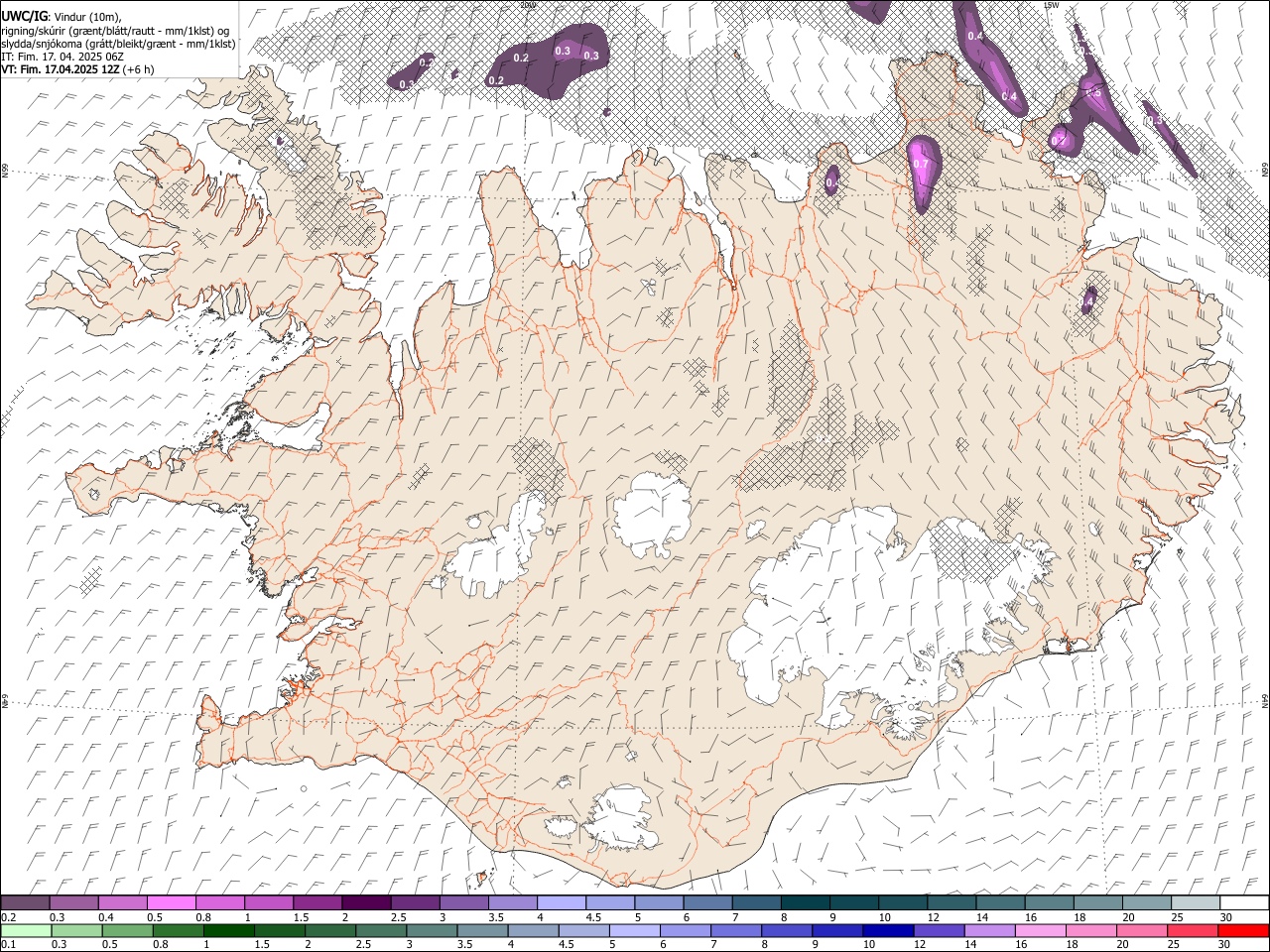Click the bright red 30 rain legend swatch
This screenshot has width=1270, height=952.
point(1243,930)
